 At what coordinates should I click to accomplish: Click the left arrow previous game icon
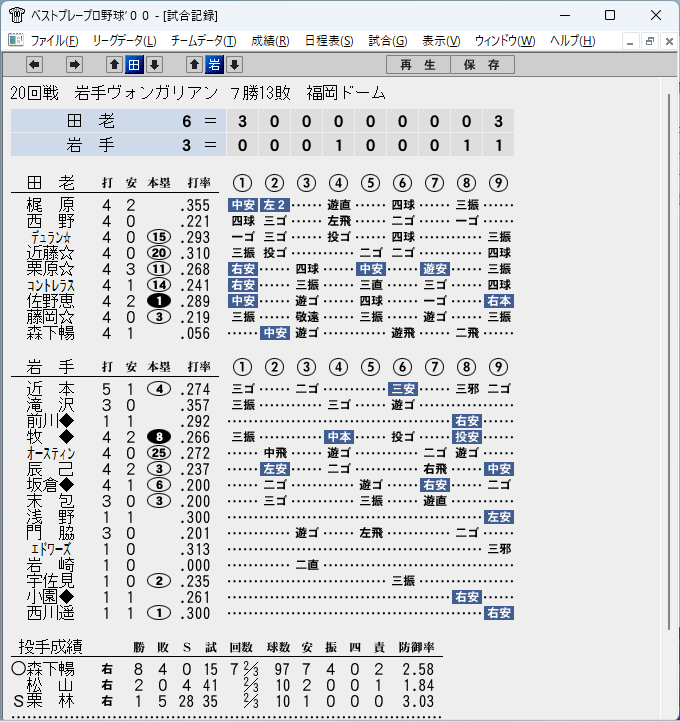click(35, 65)
